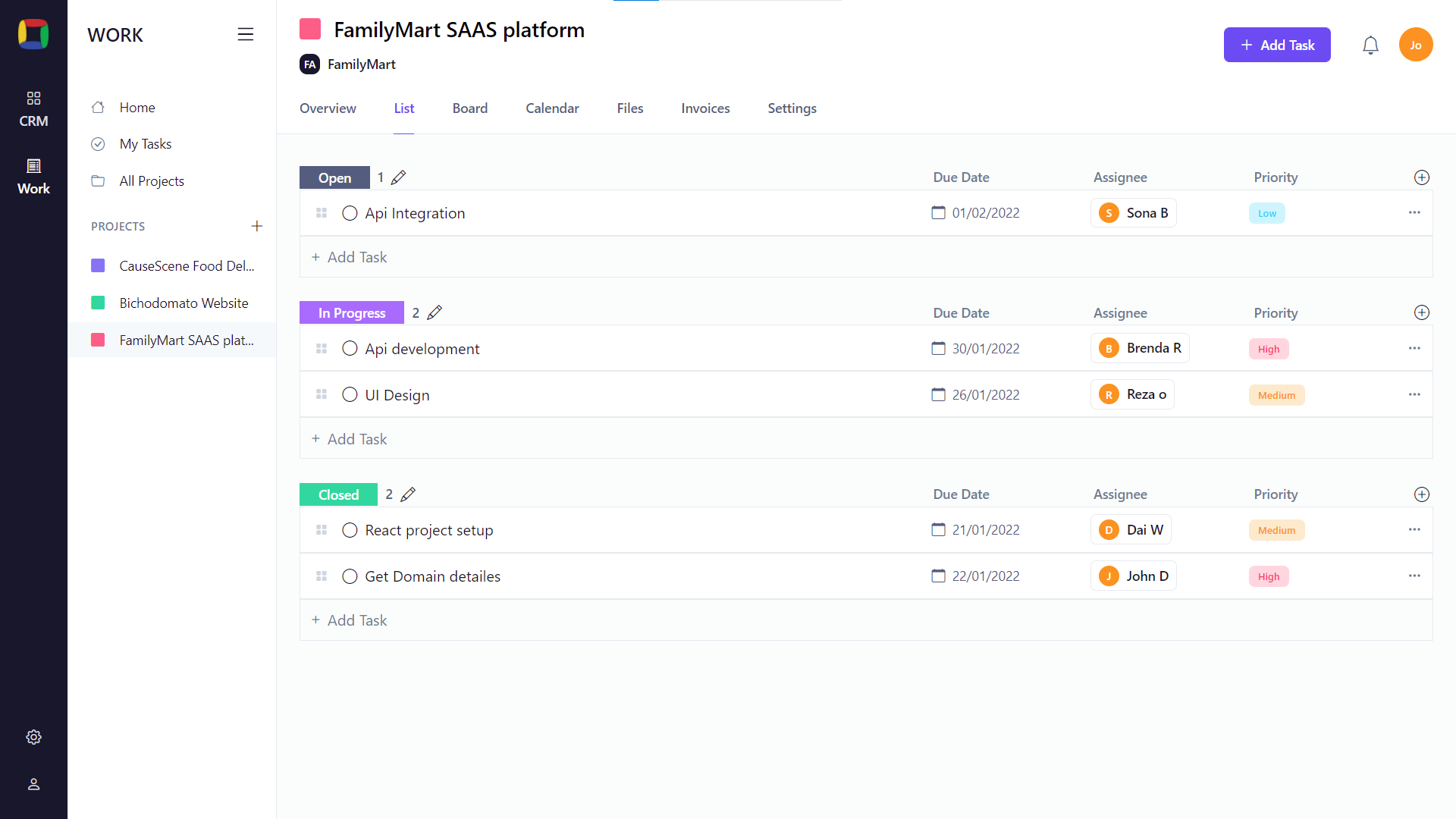Open settings gear in left rail
The width and height of the screenshot is (1456, 819).
click(33, 737)
